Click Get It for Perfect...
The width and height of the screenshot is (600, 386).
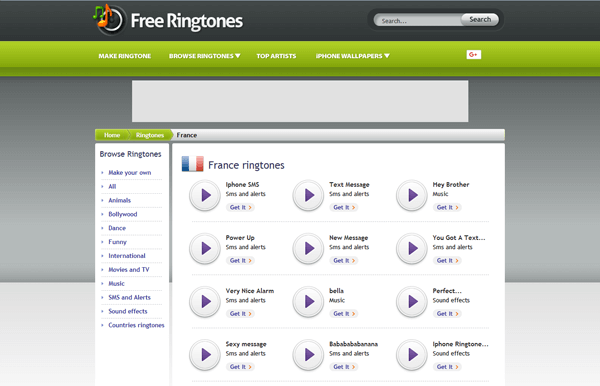pos(447,314)
